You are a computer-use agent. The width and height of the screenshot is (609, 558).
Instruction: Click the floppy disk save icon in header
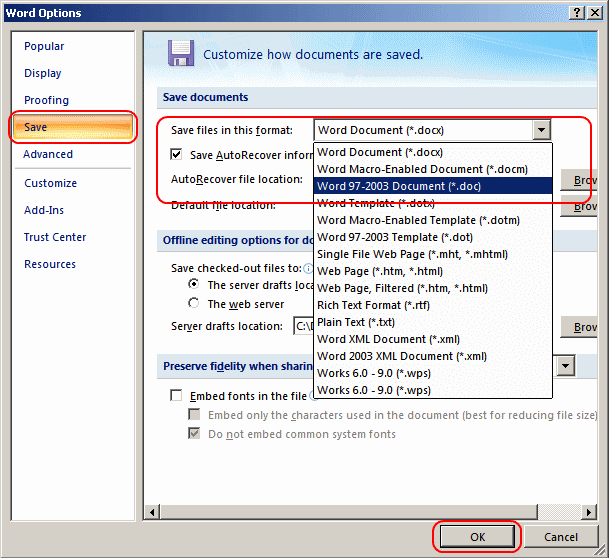181,53
